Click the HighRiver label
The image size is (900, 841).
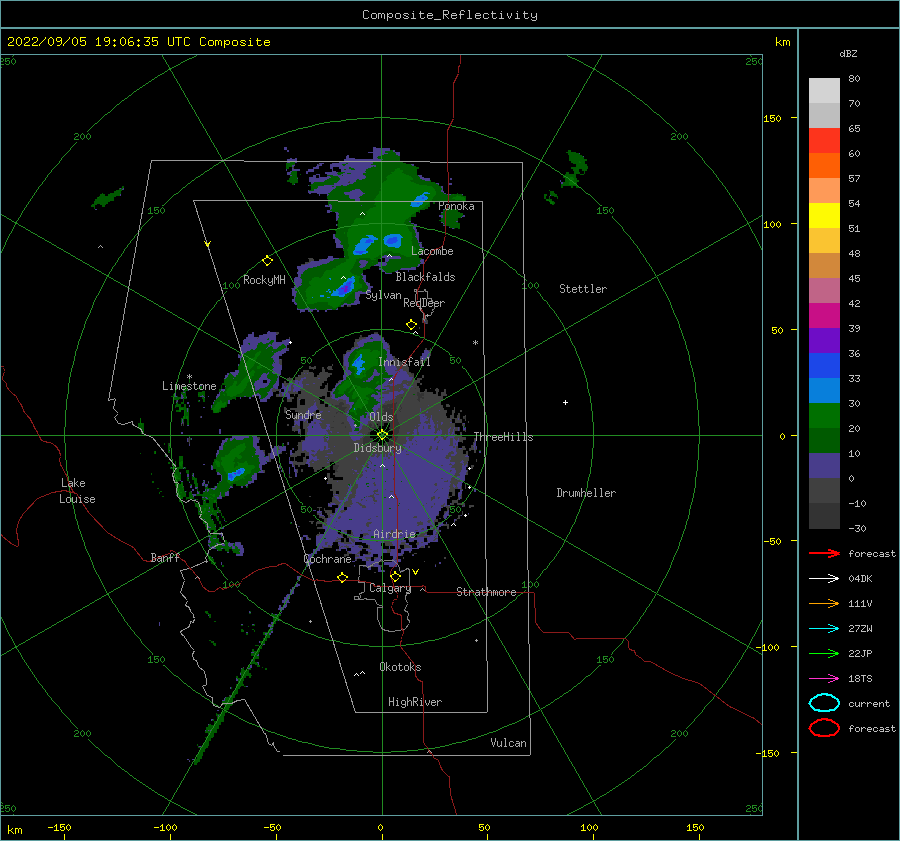coord(415,702)
